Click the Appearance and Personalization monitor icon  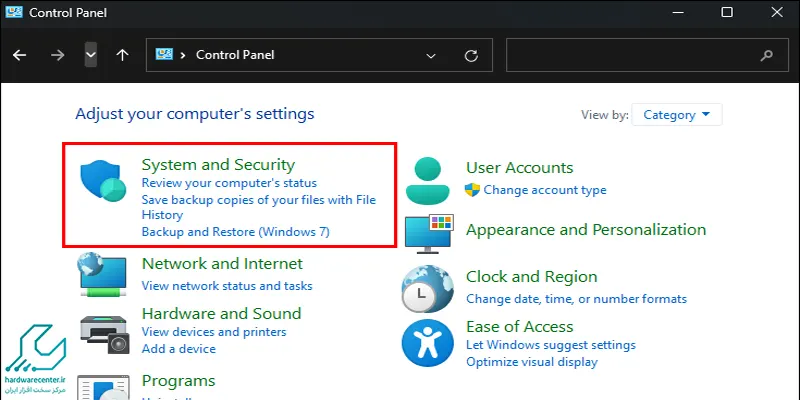tap(429, 234)
